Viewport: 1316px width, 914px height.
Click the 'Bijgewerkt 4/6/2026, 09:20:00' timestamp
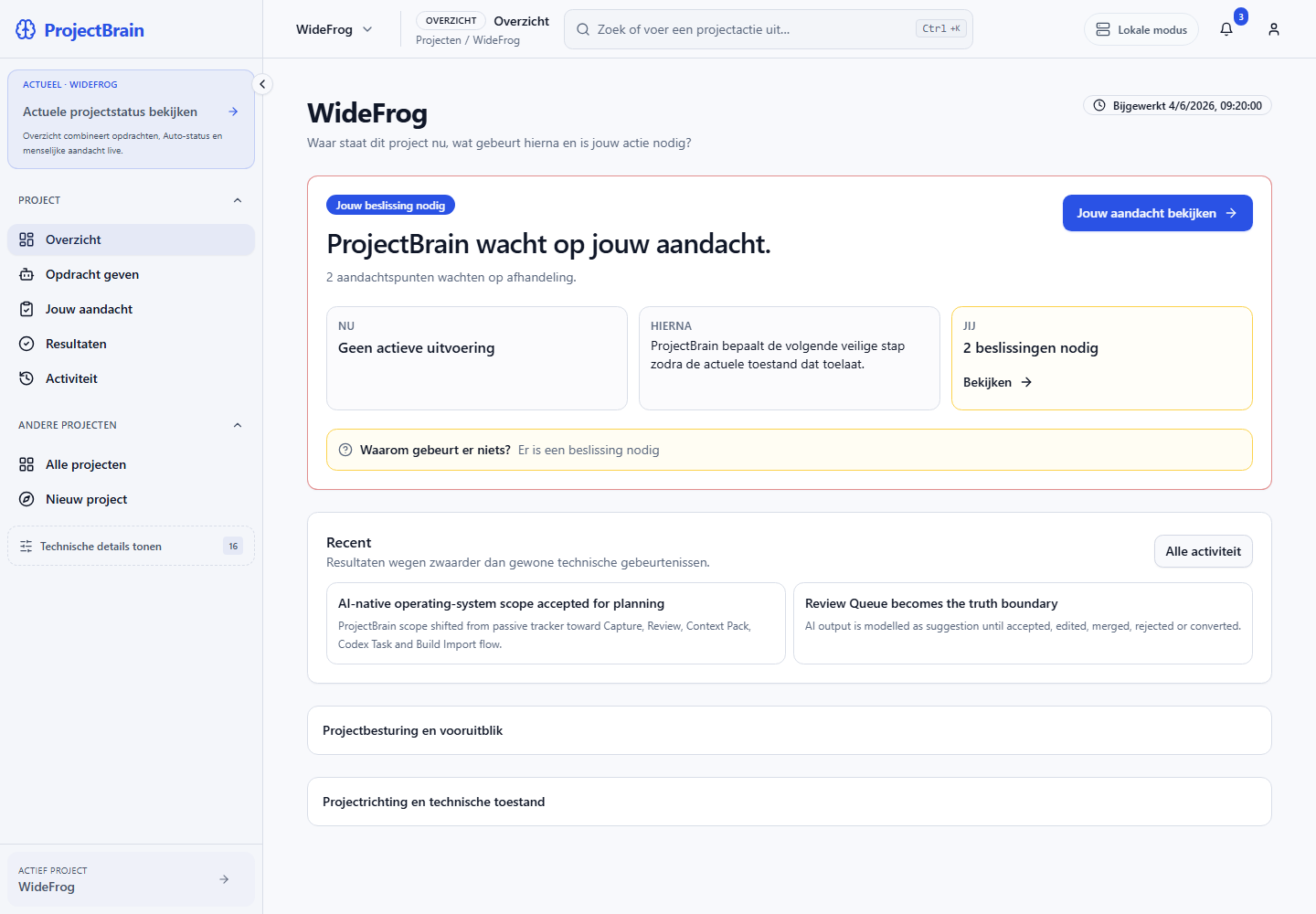[1177, 105]
